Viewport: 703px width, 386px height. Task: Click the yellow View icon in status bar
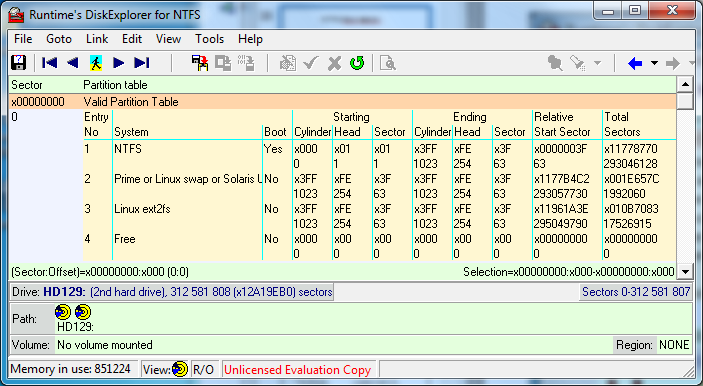(180, 369)
